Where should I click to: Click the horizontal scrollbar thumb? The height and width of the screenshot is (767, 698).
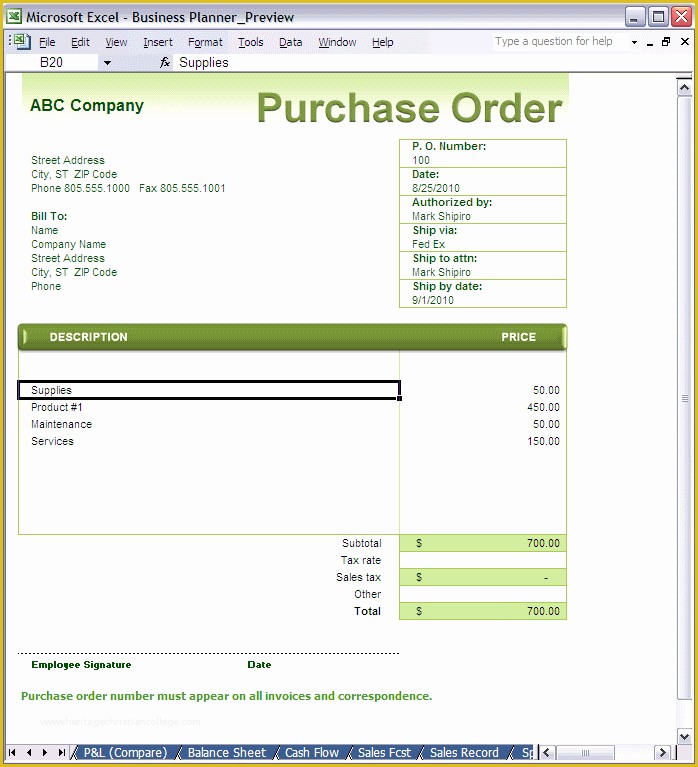(x=585, y=752)
